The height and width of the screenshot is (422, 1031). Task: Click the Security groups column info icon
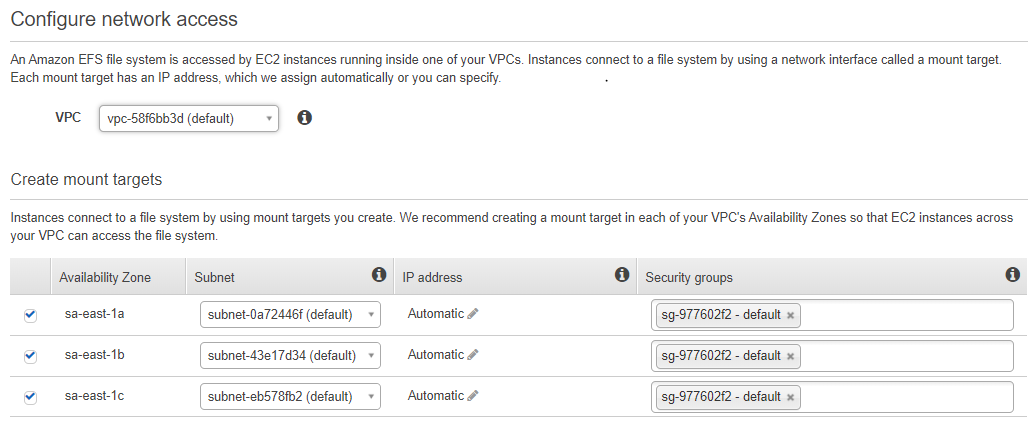click(x=1013, y=275)
